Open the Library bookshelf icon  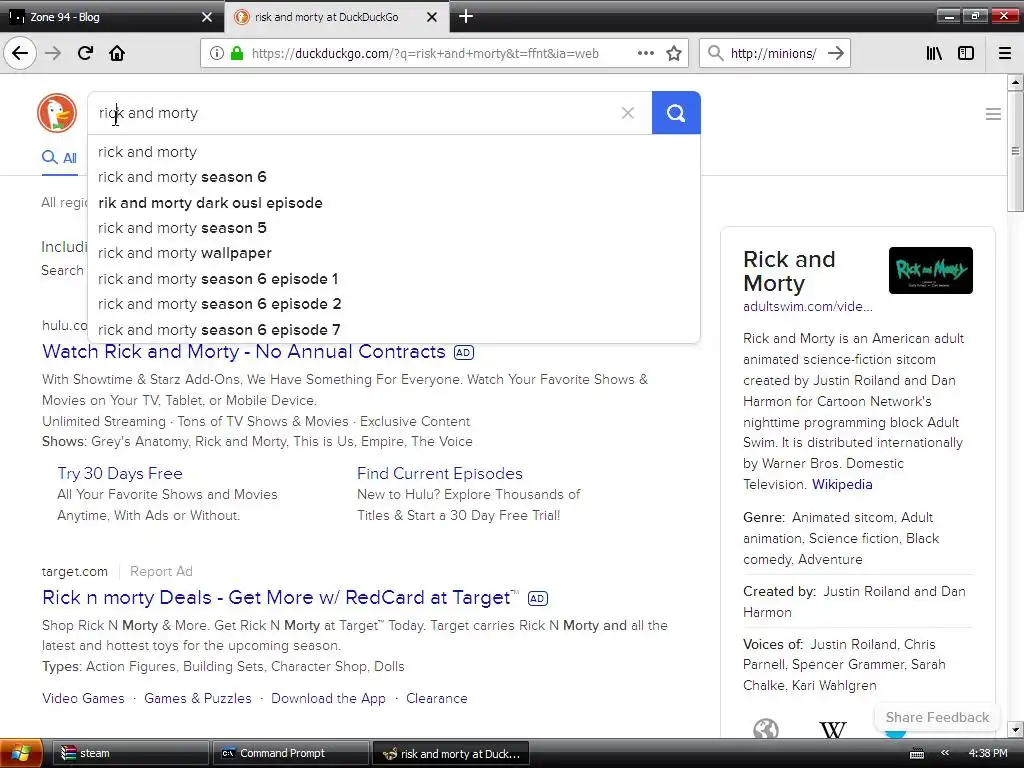click(935, 53)
